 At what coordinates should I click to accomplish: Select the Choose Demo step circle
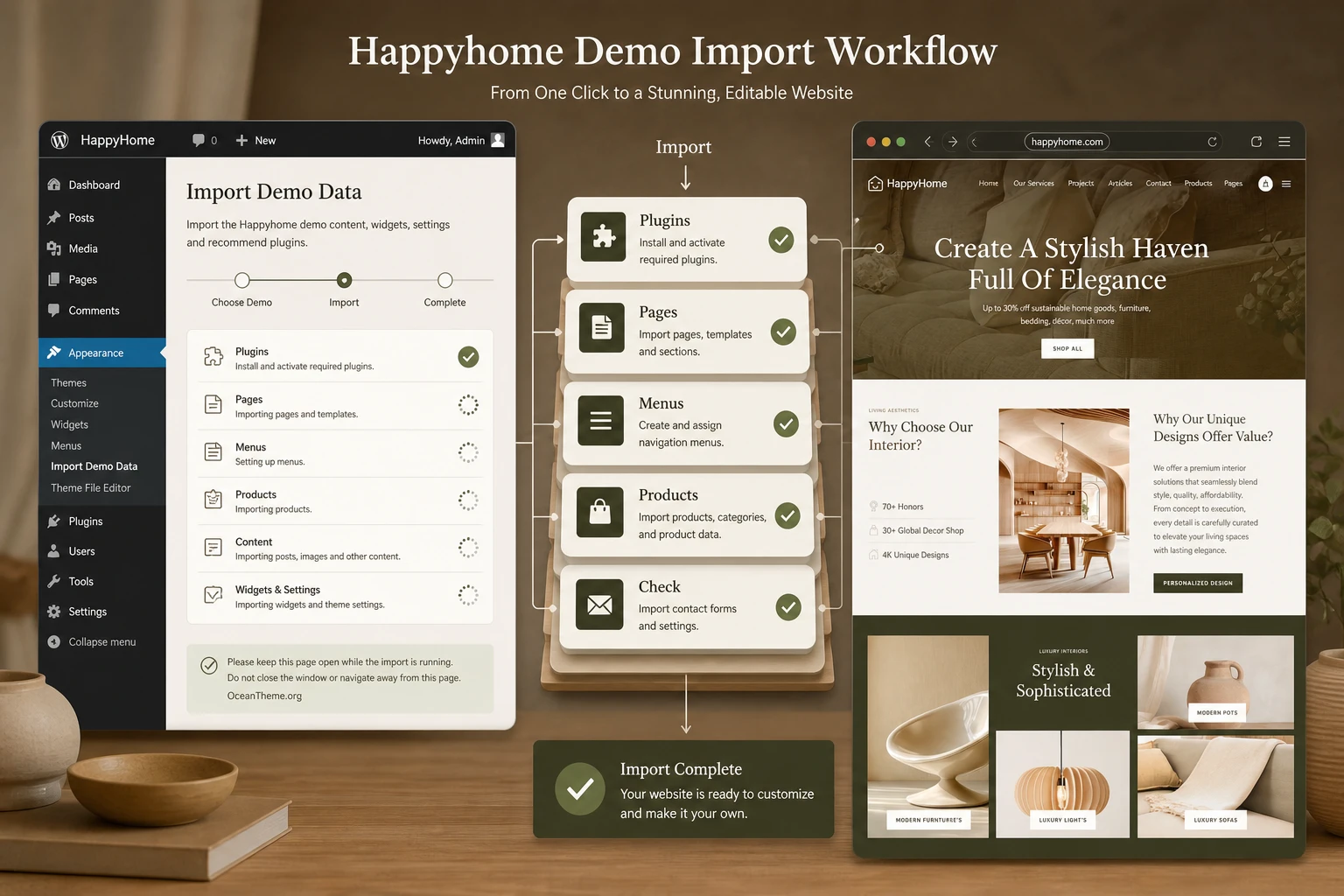pos(242,280)
